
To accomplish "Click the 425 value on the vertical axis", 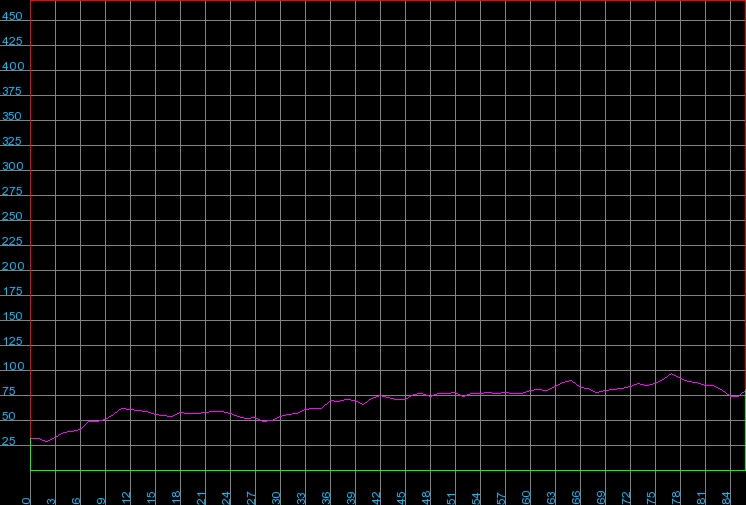I will tap(12, 41).
